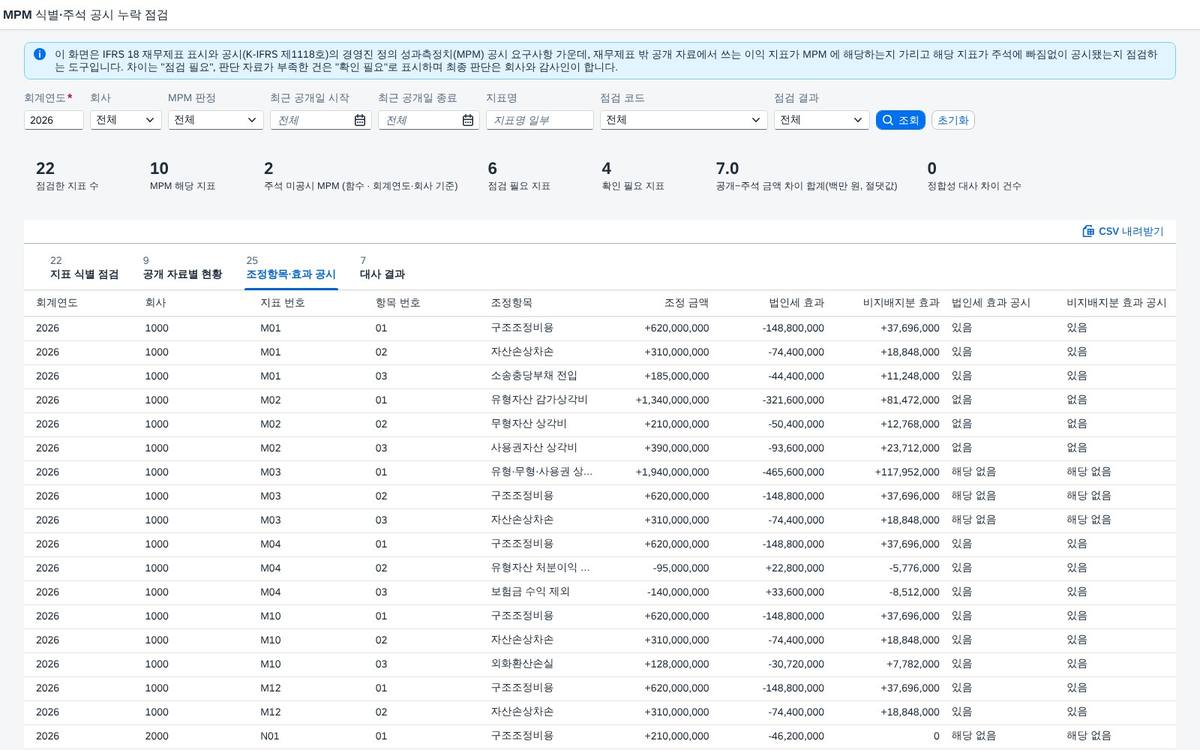The width and height of the screenshot is (1200, 750).
Task: Click the MPM 해당 지표 count 10
Action: [x=159, y=168]
